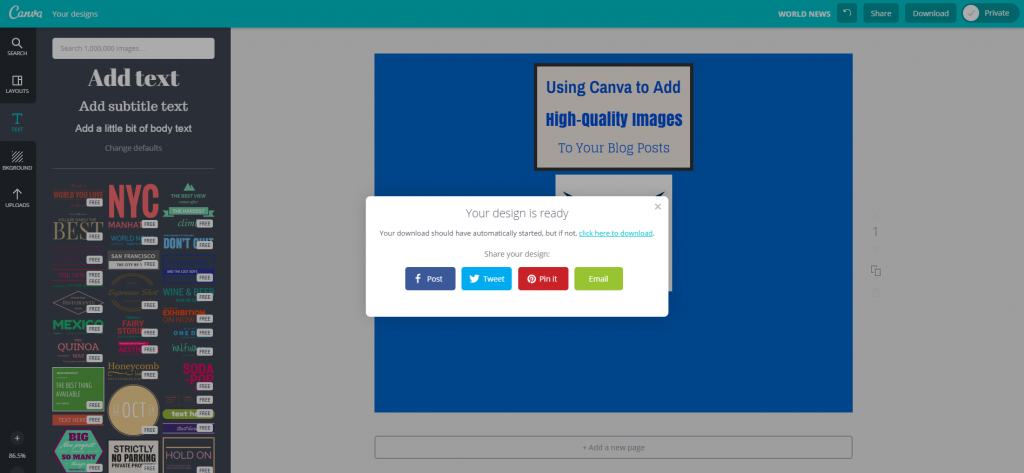Open the Search panel in sidebar
The width and height of the screenshot is (1024, 473).
pos(18,46)
